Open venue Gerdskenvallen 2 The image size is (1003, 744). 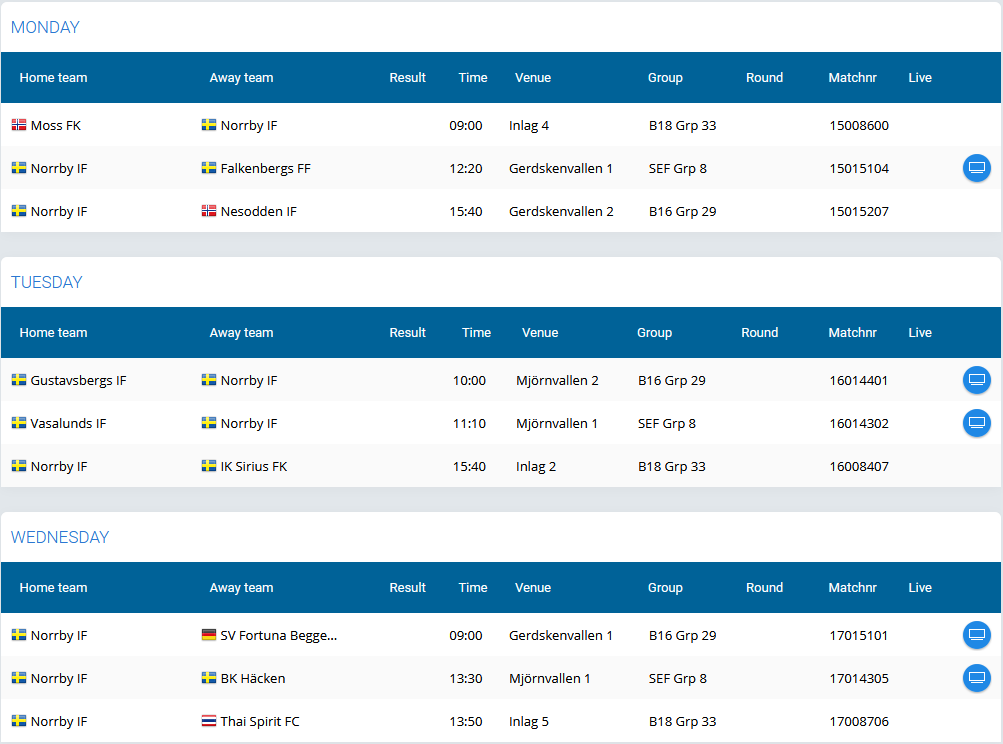click(561, 211)
